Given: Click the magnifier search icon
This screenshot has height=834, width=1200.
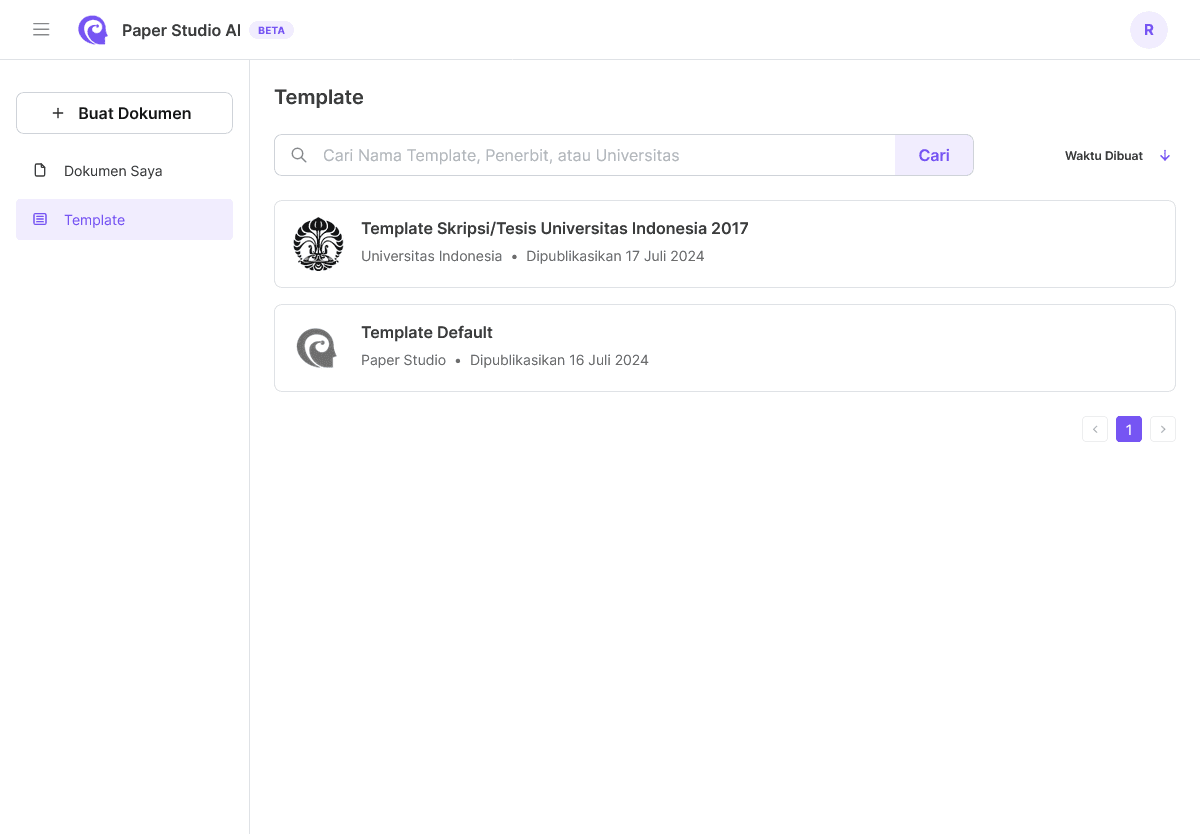Looking at the screenshot, I should (x=299, y=155).
